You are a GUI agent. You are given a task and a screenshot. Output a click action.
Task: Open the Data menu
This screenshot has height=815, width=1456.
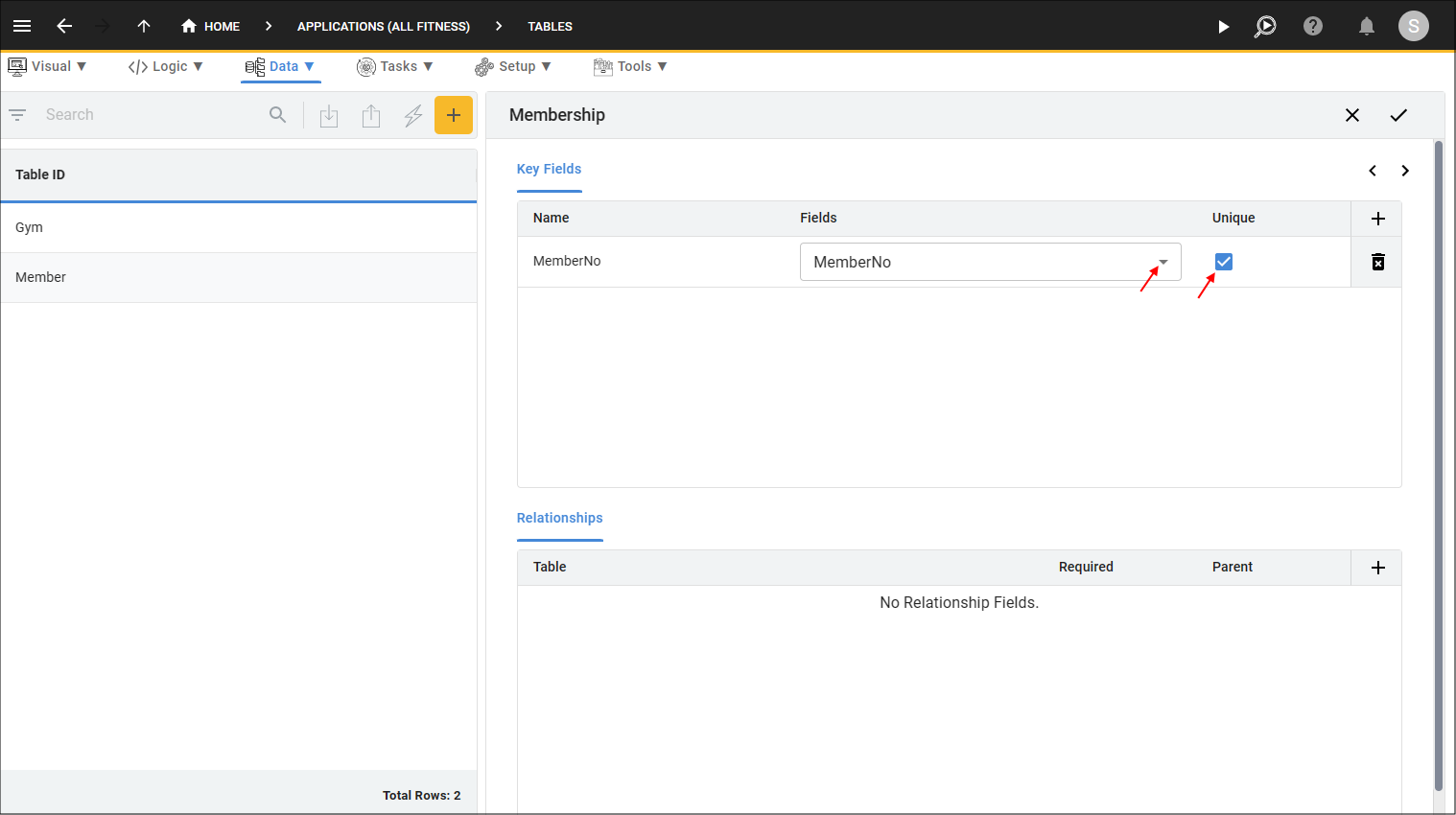[280, 66]
